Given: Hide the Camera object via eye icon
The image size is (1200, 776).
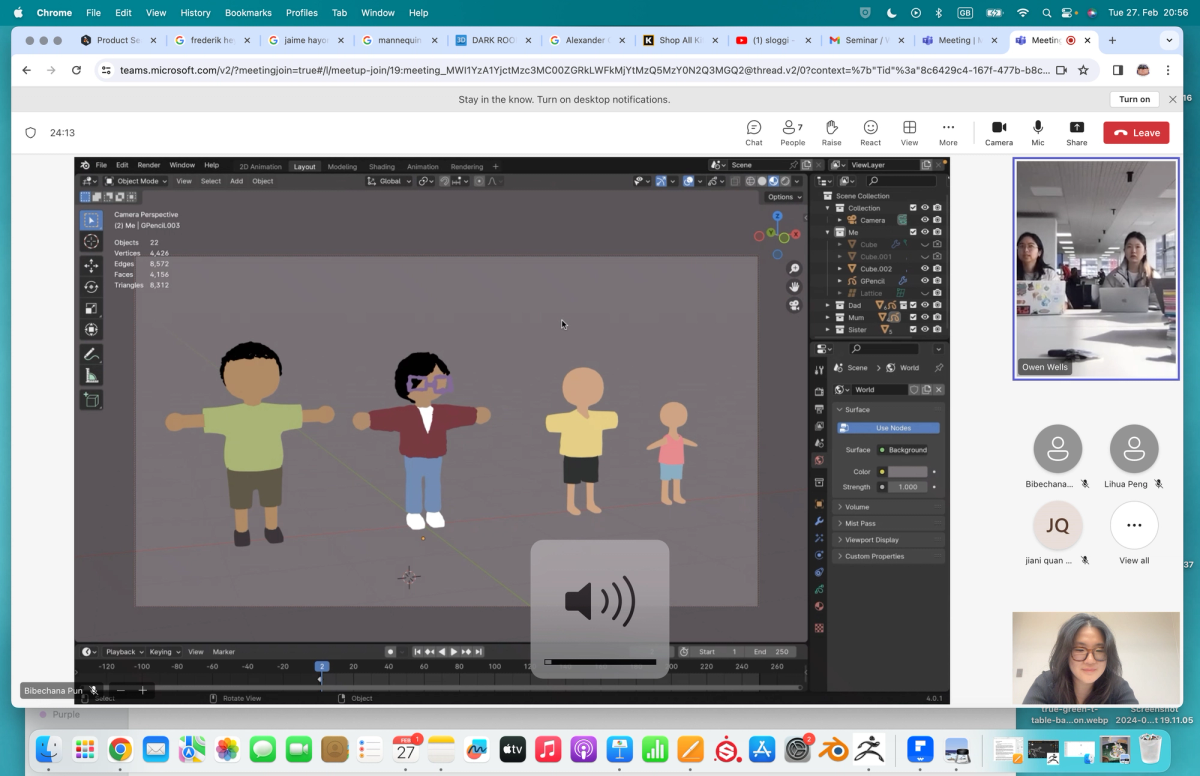Looking at the screenshot, I should pyautogui.click(x=925, y=220).
